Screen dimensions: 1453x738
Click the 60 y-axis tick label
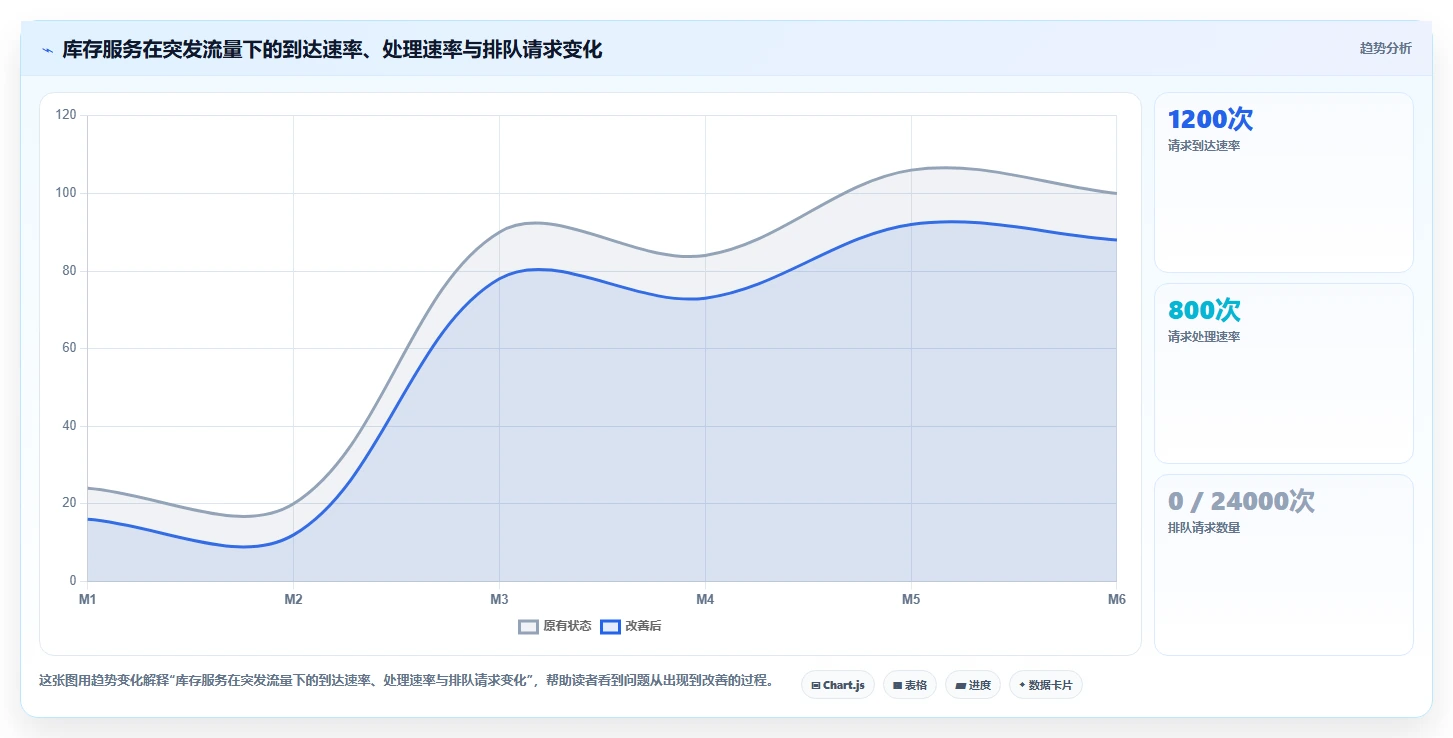[x=69, y=348]
